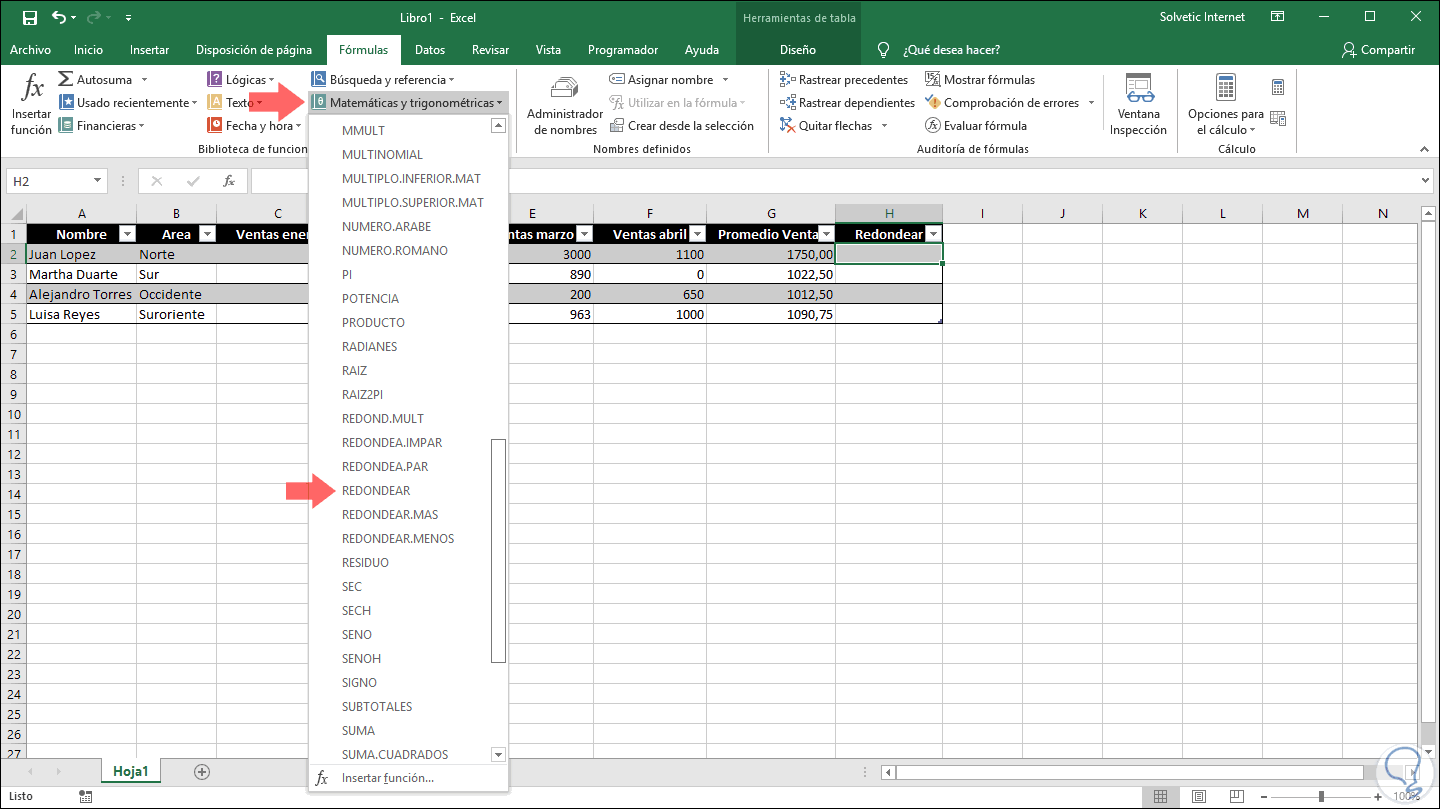Open the Autosuma sigma icon

[66, 79]
